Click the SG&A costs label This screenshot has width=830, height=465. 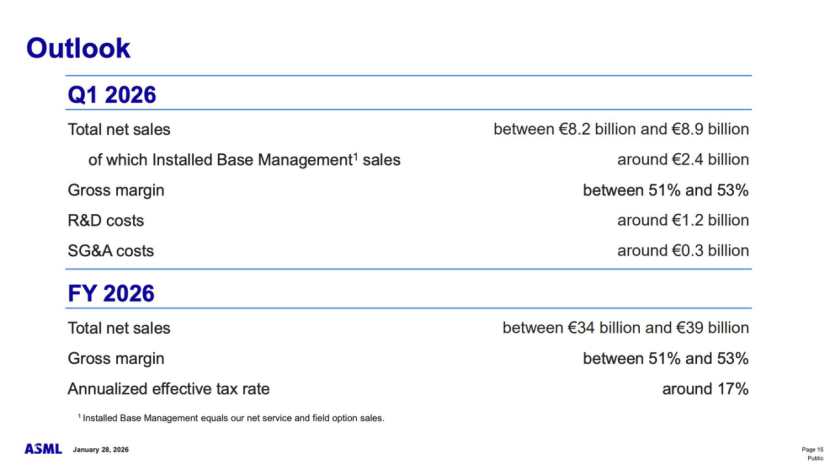tap(110, 251)
